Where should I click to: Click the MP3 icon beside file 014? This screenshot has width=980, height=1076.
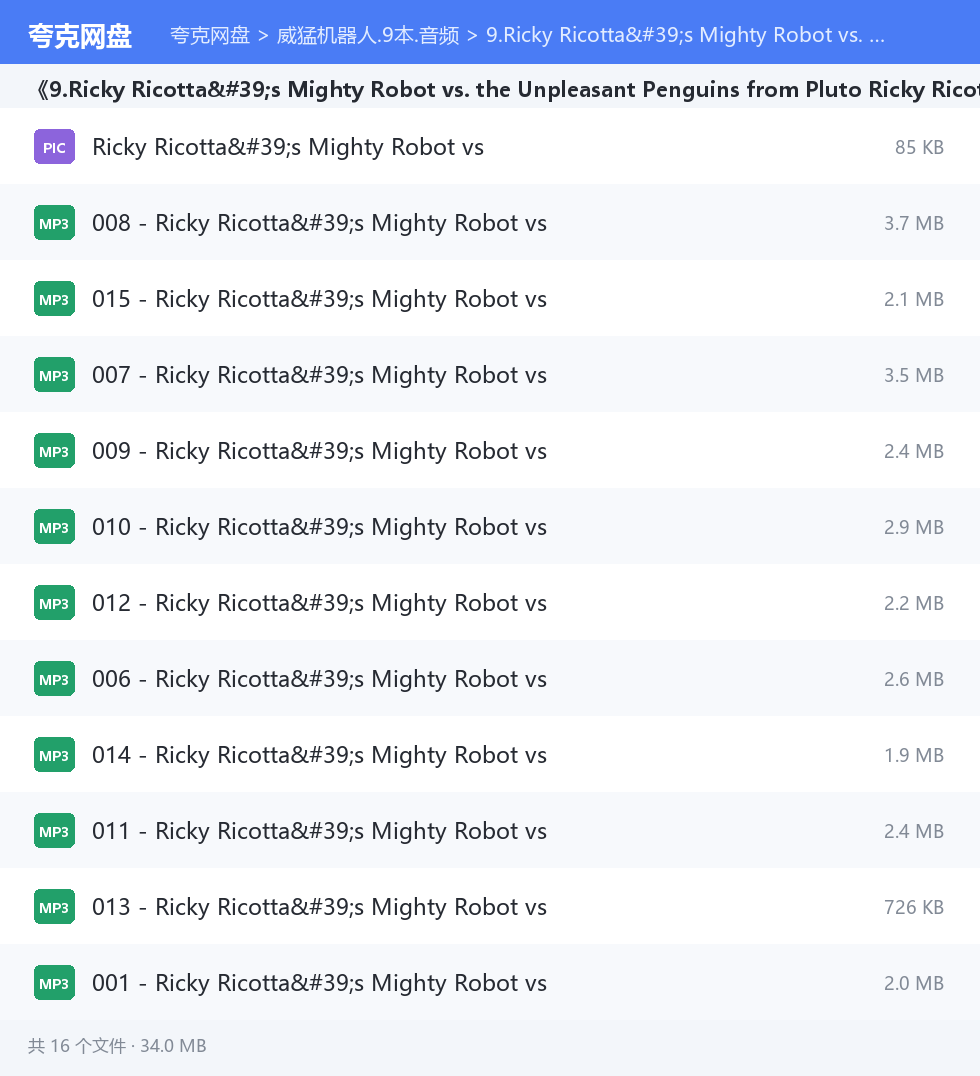pos(54,755)
